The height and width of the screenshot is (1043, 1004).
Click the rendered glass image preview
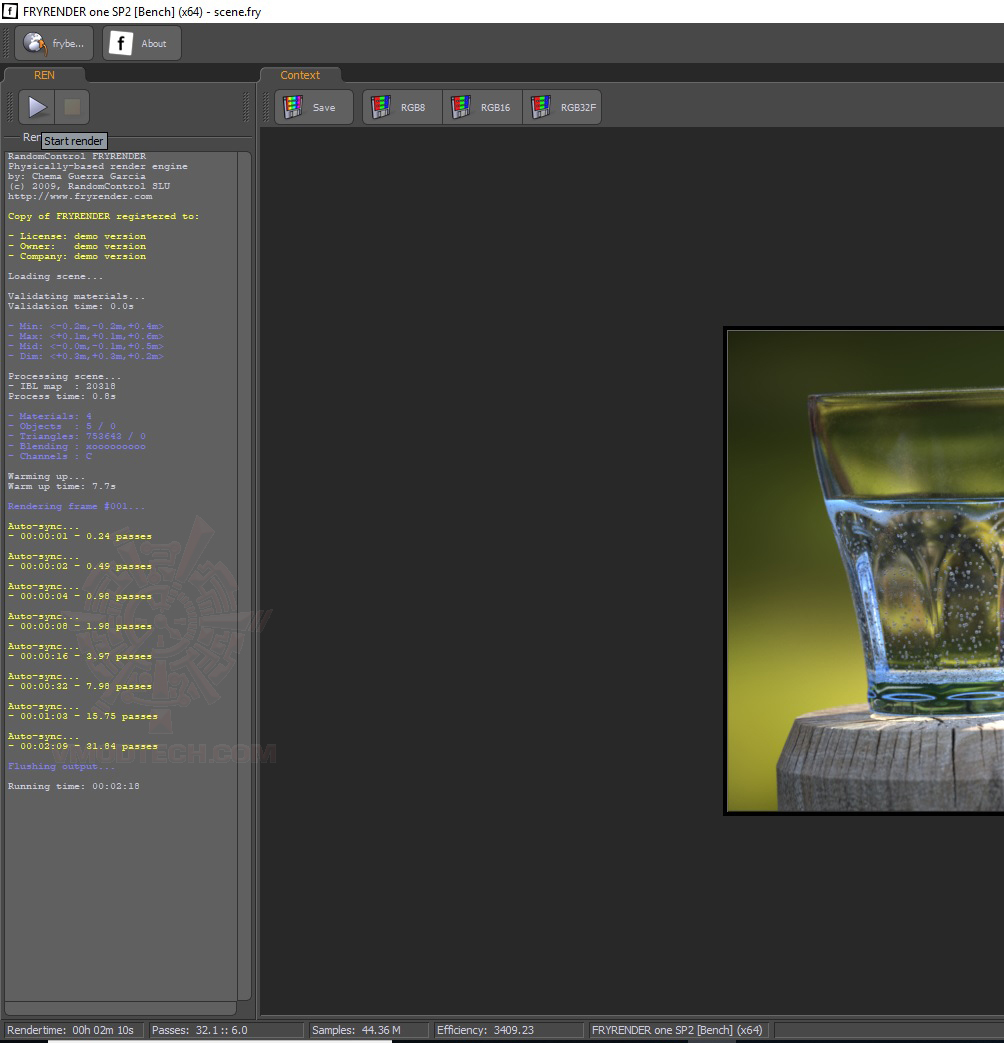[865, 571]
